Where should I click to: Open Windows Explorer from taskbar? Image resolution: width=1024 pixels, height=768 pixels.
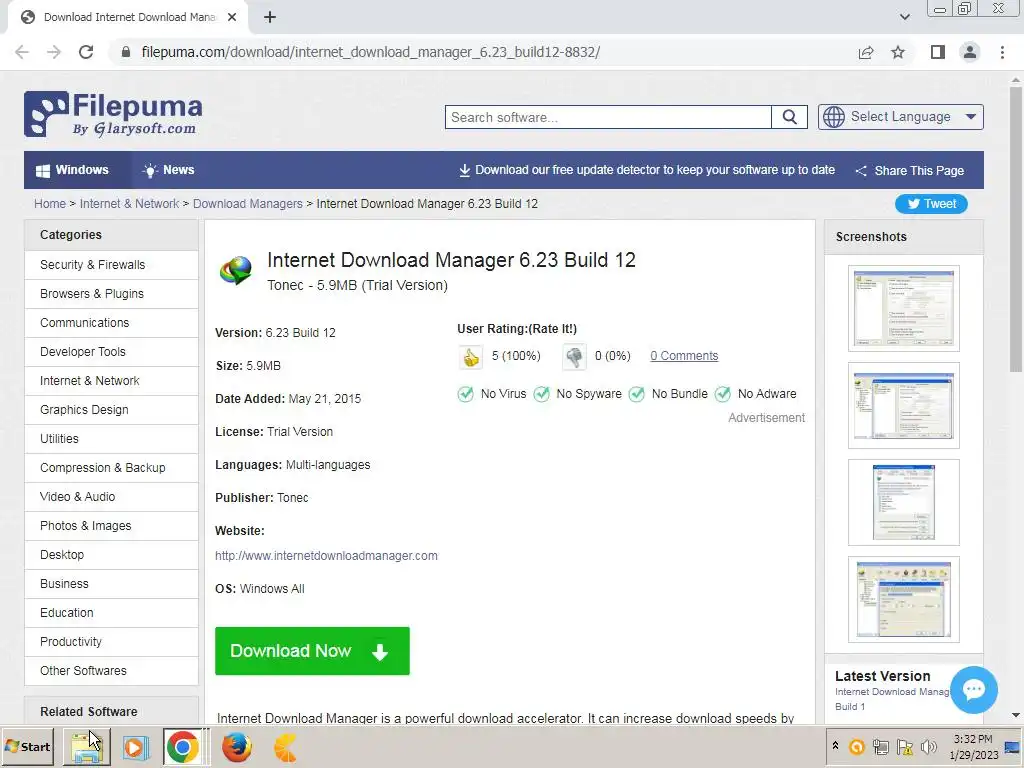point(86,746)
